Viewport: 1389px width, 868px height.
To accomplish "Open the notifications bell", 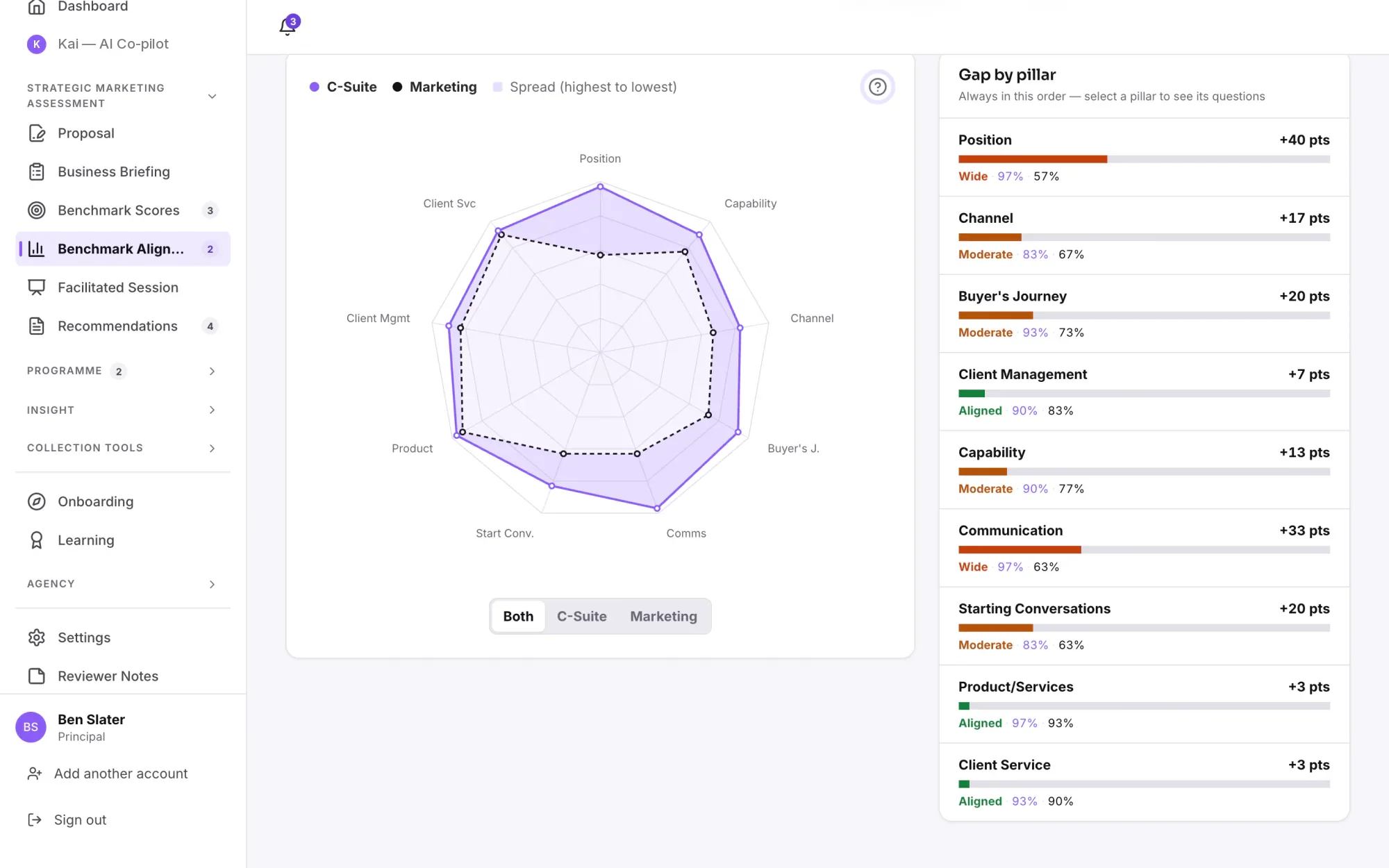I will pos(288,26).
